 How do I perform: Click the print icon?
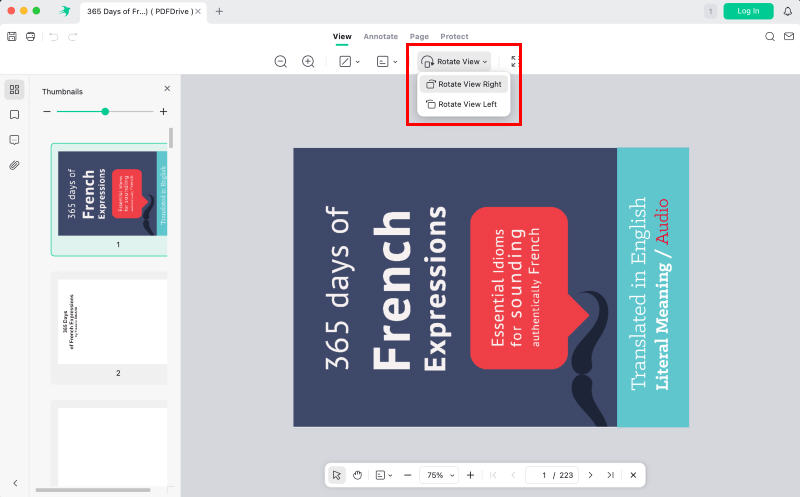pos(31,37)
